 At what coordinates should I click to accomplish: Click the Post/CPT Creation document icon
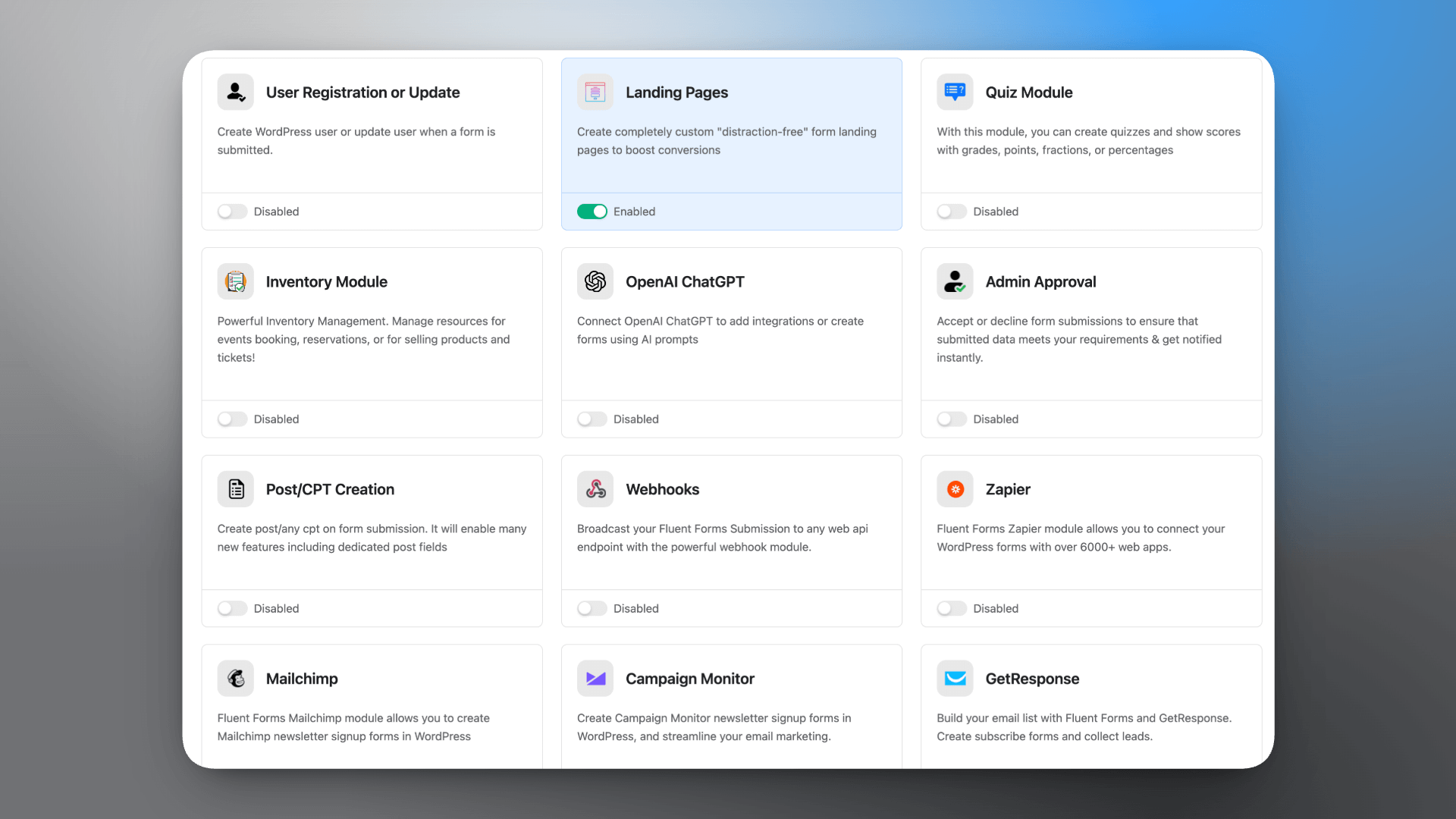coord(235,489)
